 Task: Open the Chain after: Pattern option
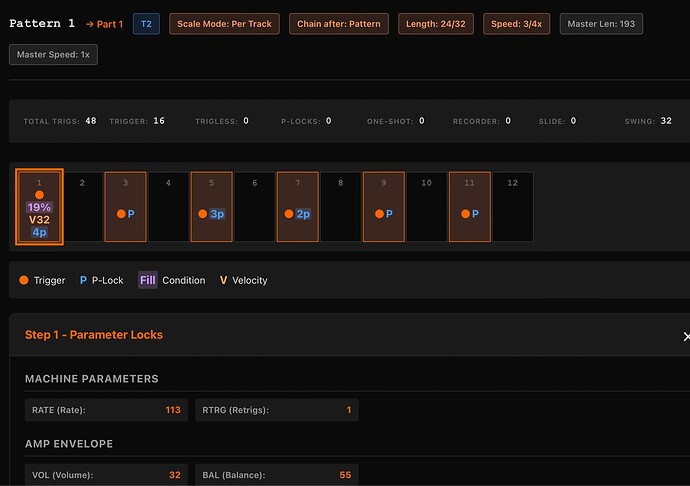pyautogui.click(x=339, y=24)
